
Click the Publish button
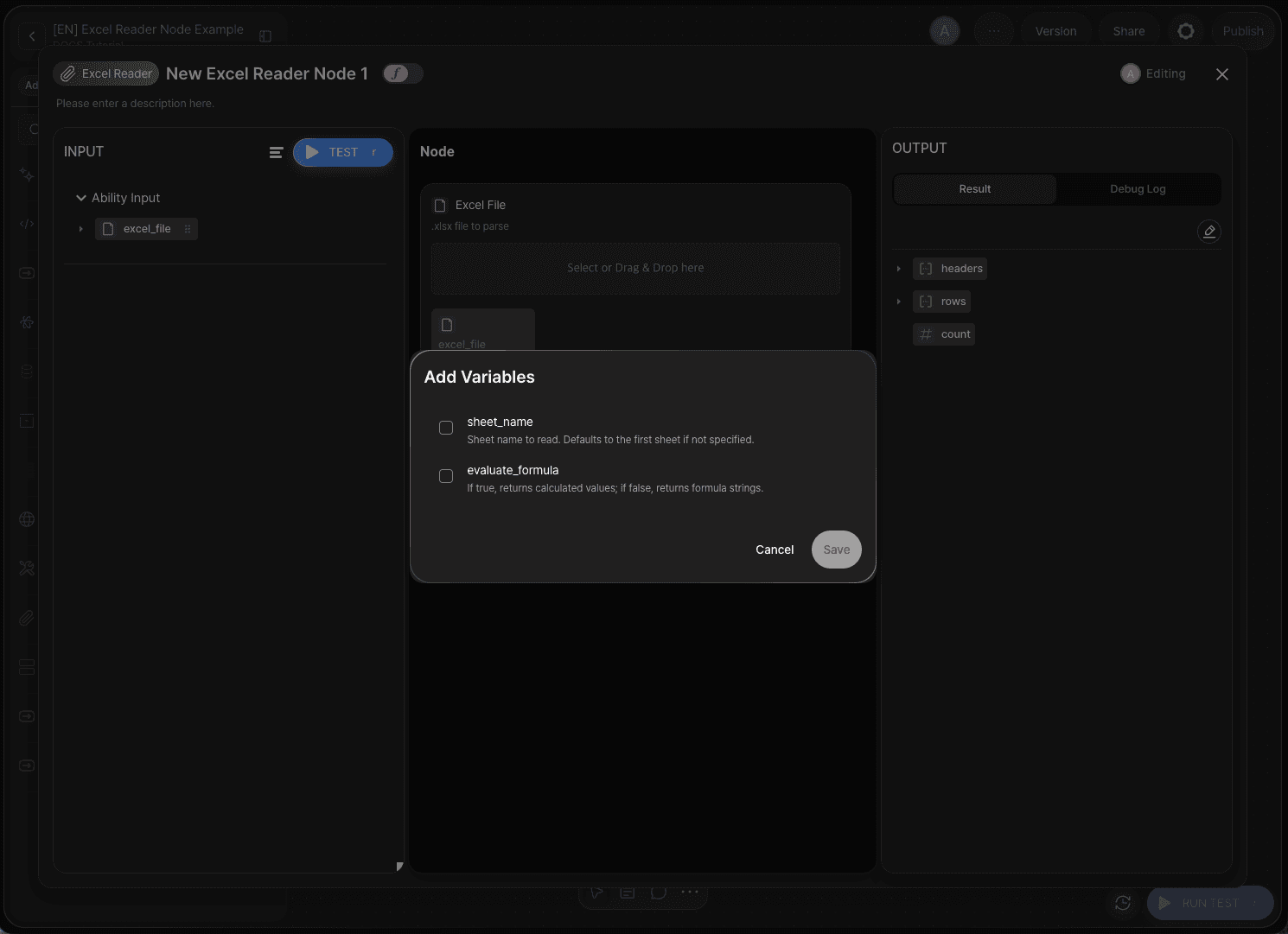click(1243, 31)
